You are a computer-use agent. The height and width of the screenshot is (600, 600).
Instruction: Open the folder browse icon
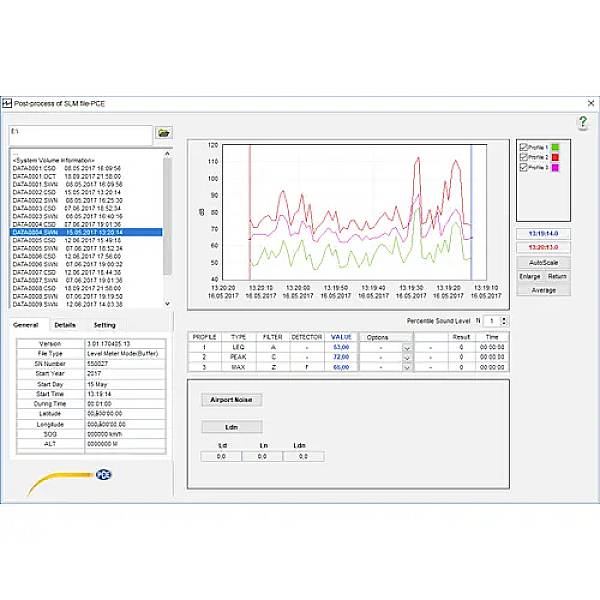point(164,132)
